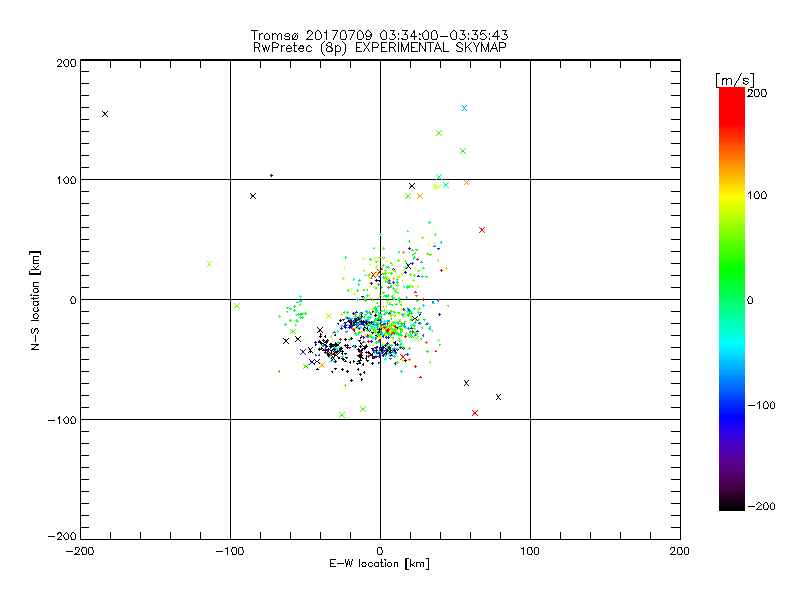Screen dimensions: 800x600
Task: Click the y-axis tick label "200"
Action: [66, 63]
